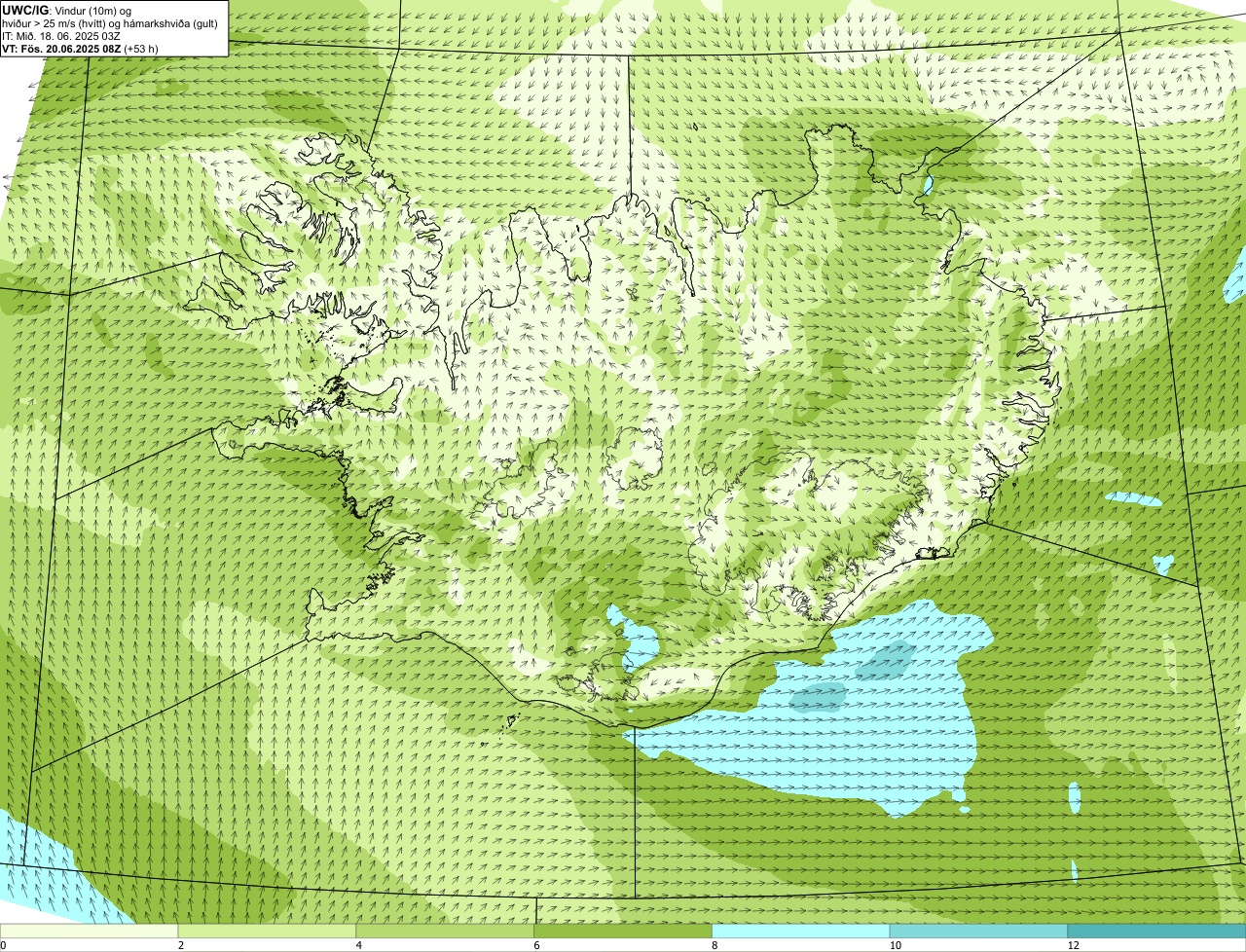Viewport: 1246px width, 952px height.
Task: Click the 'VT: Fös. 20.06.2025 08Z (+53 h)' line
Action: 80,48
